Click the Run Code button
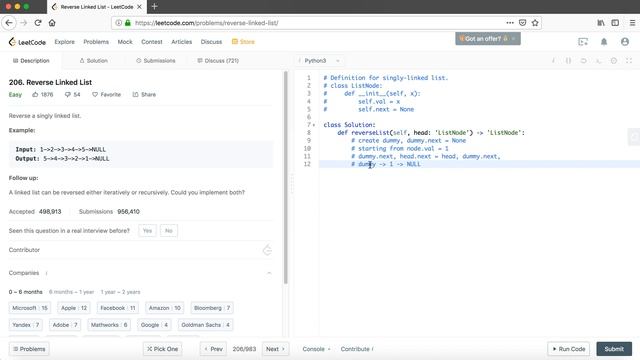Screen dimensions: 640x360 (x=569, y=349)
